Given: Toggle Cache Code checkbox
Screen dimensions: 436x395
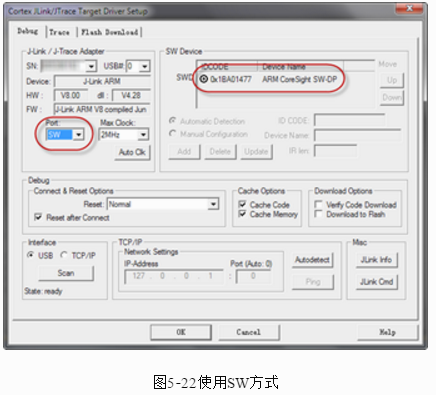Looking at the screenshot, I should (242, 204).
